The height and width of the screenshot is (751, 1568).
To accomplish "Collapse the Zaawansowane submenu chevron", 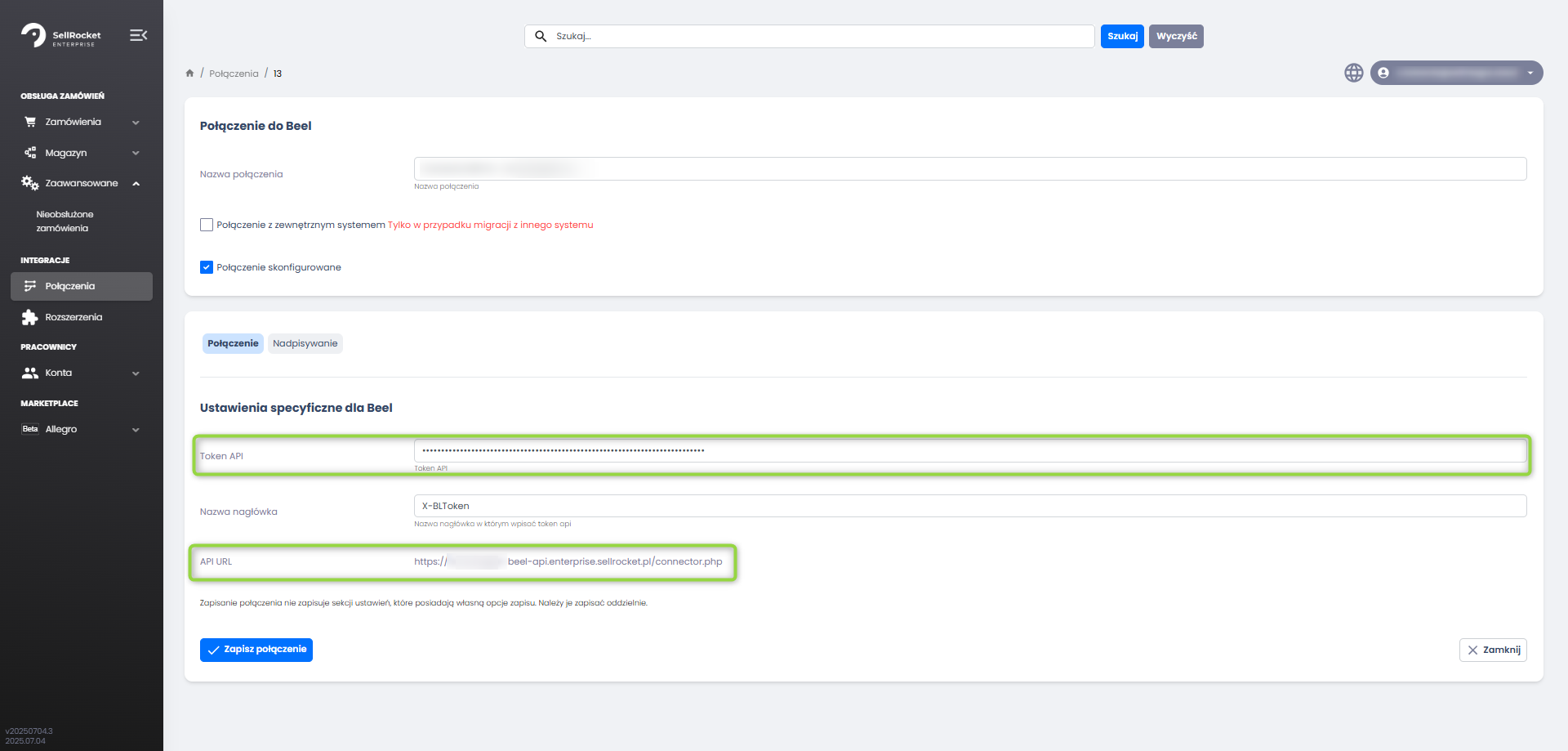I will [x=136, y=184].
